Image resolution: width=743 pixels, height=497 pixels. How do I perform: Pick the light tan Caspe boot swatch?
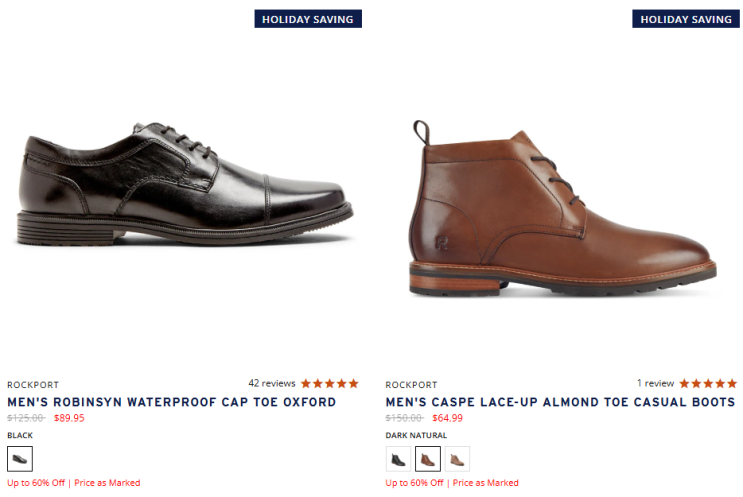pos(457,459)
